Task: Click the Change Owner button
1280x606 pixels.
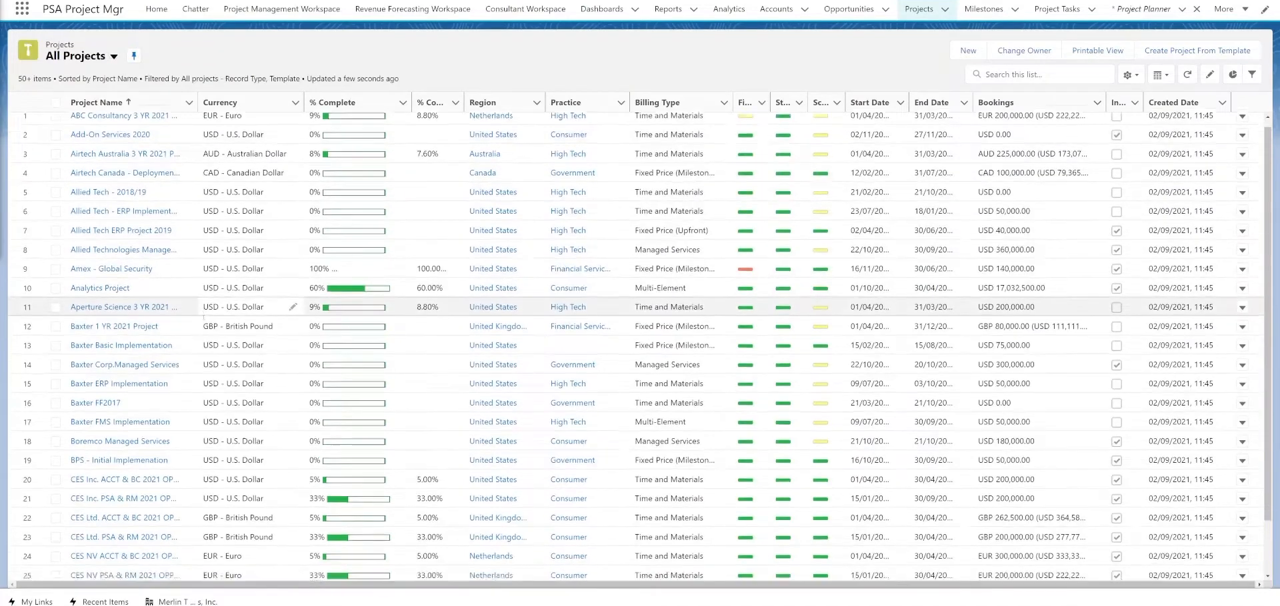Action: (1024, 51)
